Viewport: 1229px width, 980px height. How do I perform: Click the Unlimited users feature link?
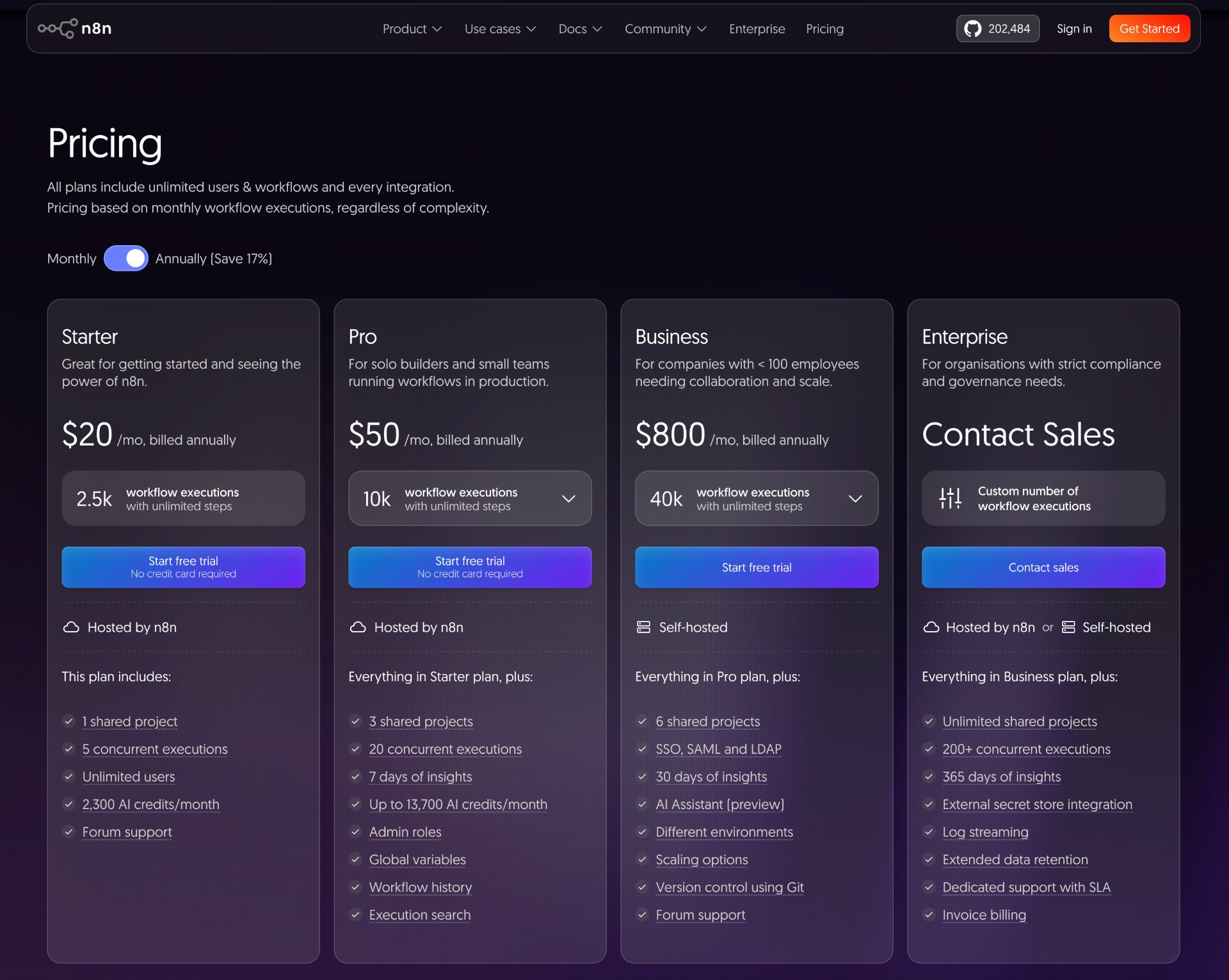[x=129, y=776]
